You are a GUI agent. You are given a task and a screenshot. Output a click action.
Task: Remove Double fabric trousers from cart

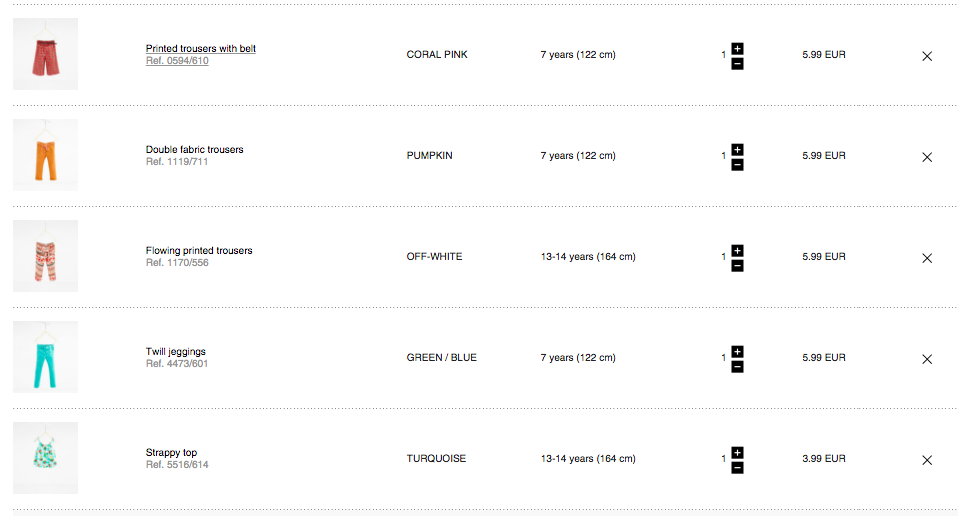(927, 157)
